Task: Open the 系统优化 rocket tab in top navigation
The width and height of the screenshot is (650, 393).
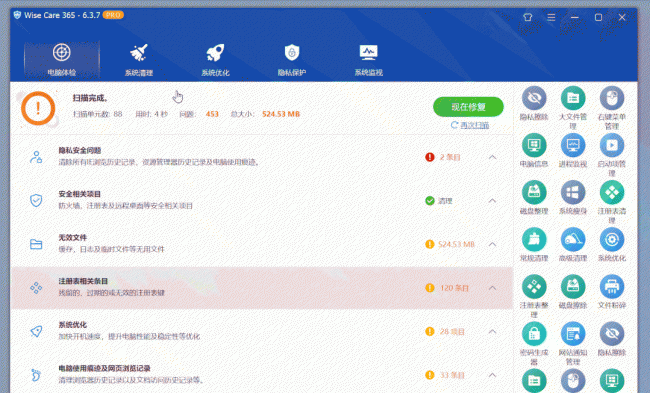Action: click(215, 60)
